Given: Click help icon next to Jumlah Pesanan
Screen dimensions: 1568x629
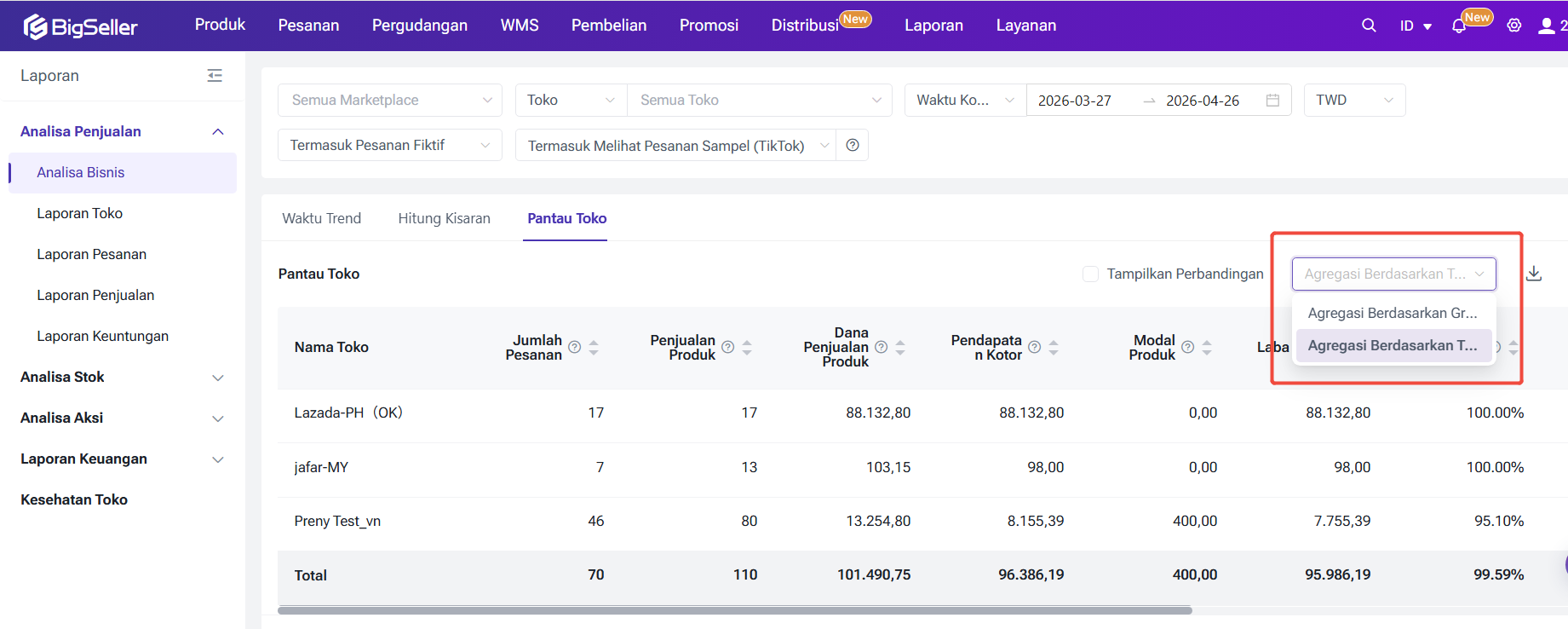Looking at the screenshot, I should click(575, 348).
